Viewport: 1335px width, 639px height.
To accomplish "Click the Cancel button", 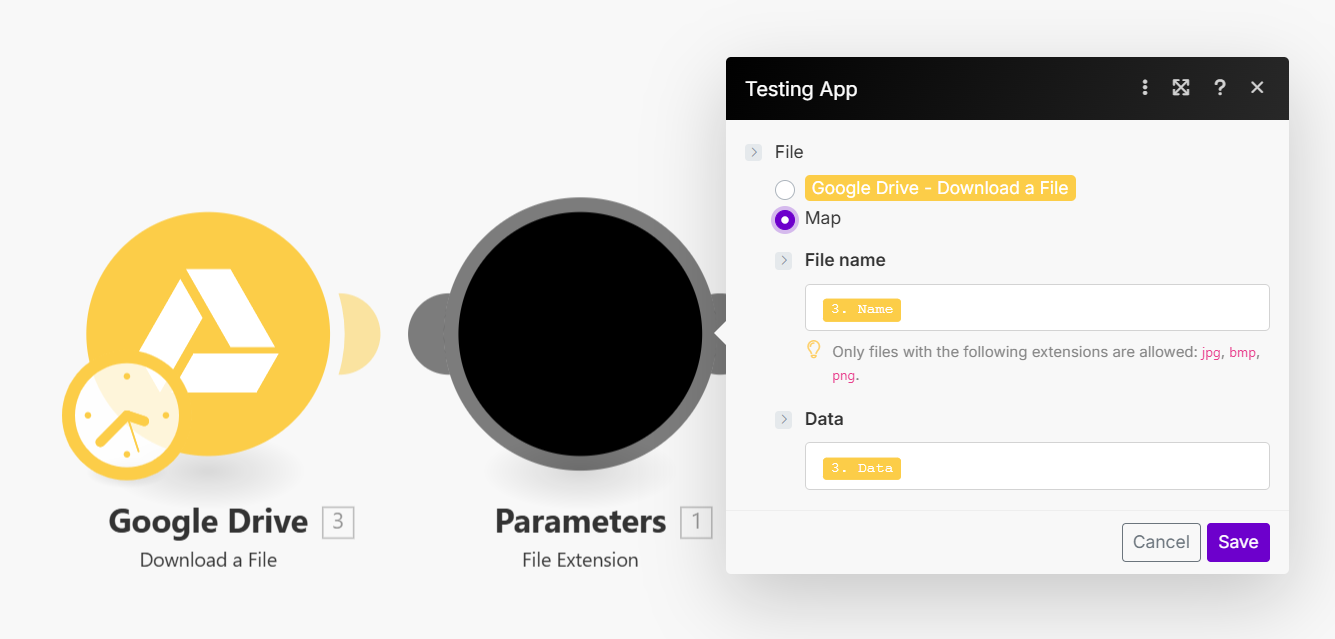I will click(1160, 542).
